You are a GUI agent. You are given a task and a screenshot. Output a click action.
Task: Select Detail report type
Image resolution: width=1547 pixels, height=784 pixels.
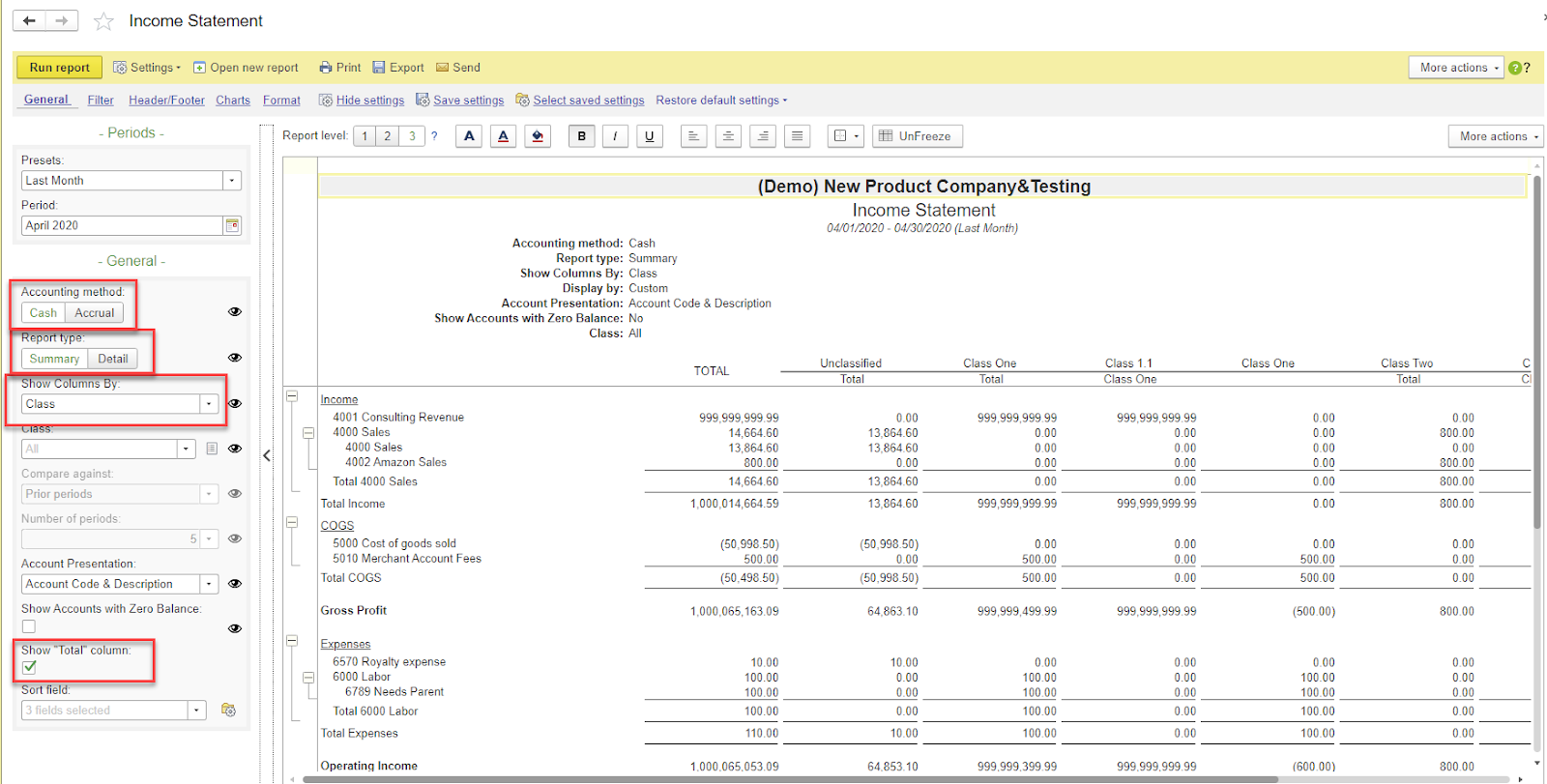pyautogui.click(x=112, y=359)
